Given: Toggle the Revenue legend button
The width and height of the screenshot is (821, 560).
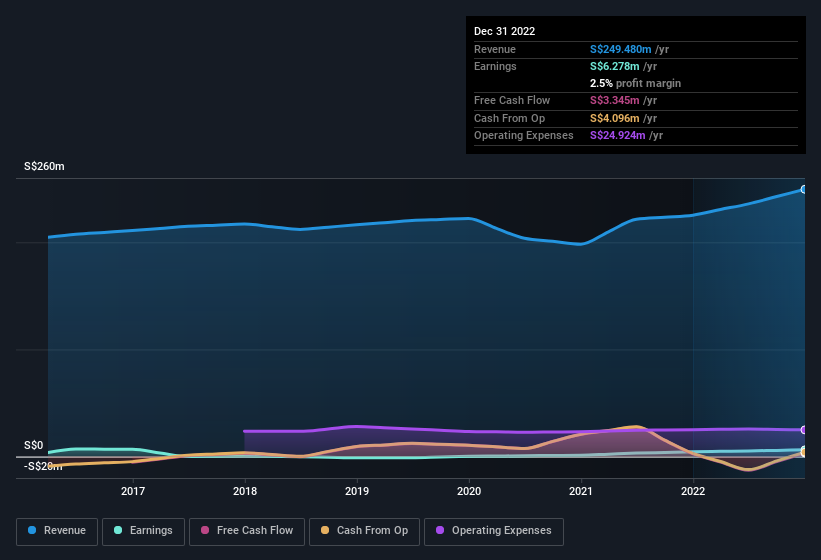Looking at the screenshot, I should coord(57,531).
